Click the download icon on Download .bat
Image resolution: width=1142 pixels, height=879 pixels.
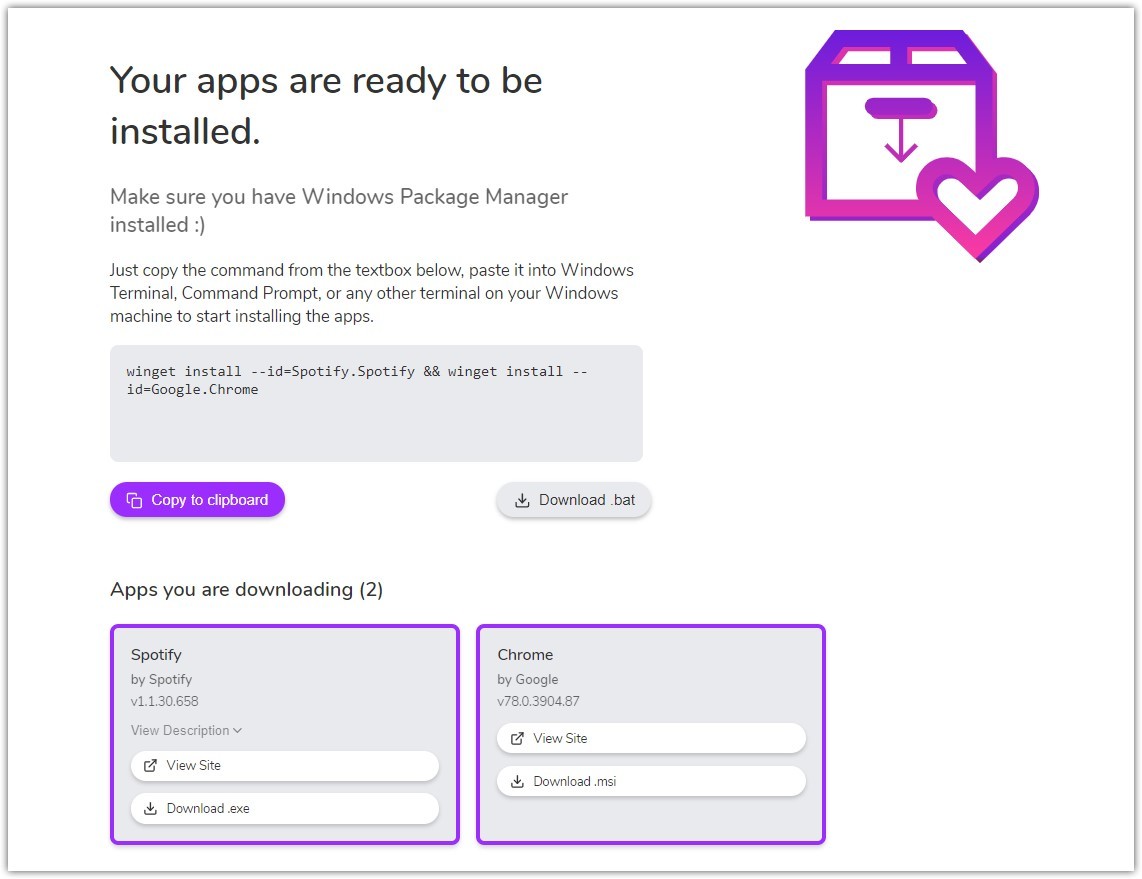click(523, 500)
